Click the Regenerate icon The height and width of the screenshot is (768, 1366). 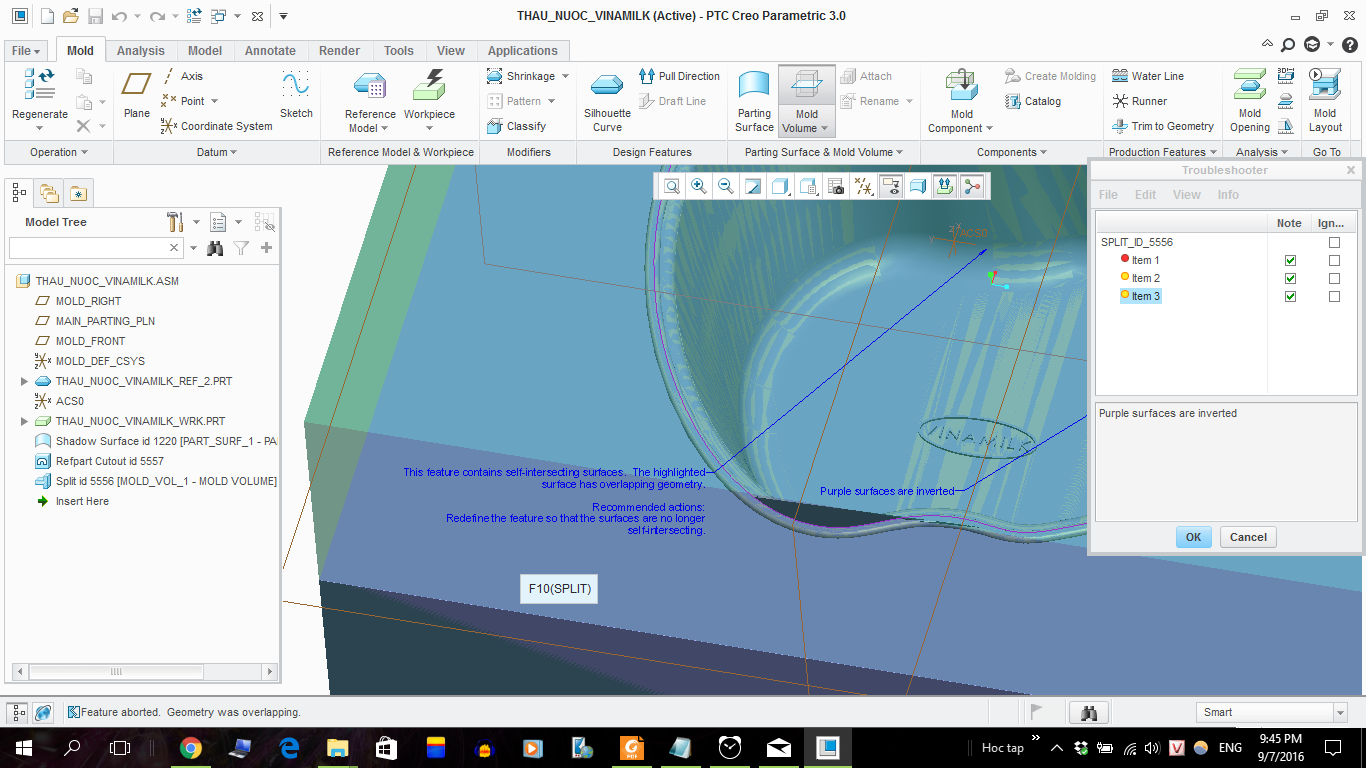point(40,86)
